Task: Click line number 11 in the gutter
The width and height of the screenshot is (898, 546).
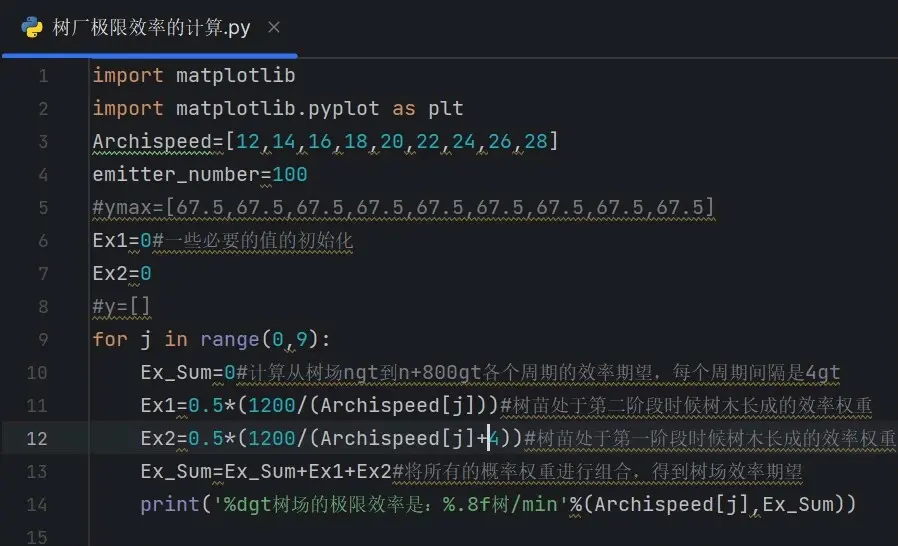Action: click(x=37, y=406)
